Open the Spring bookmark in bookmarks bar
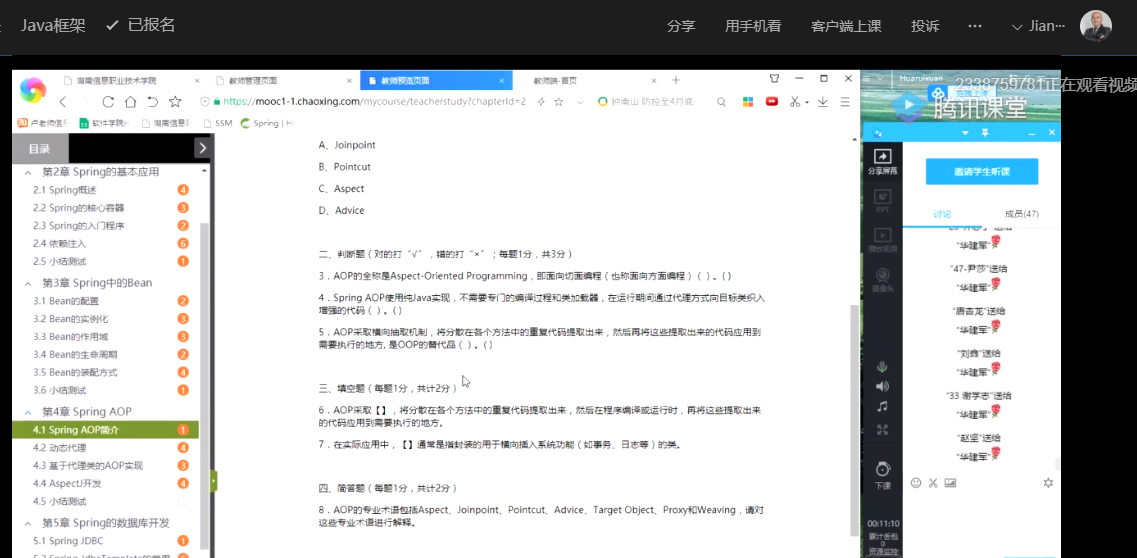The image size is (1137, 558). [267, 123]
